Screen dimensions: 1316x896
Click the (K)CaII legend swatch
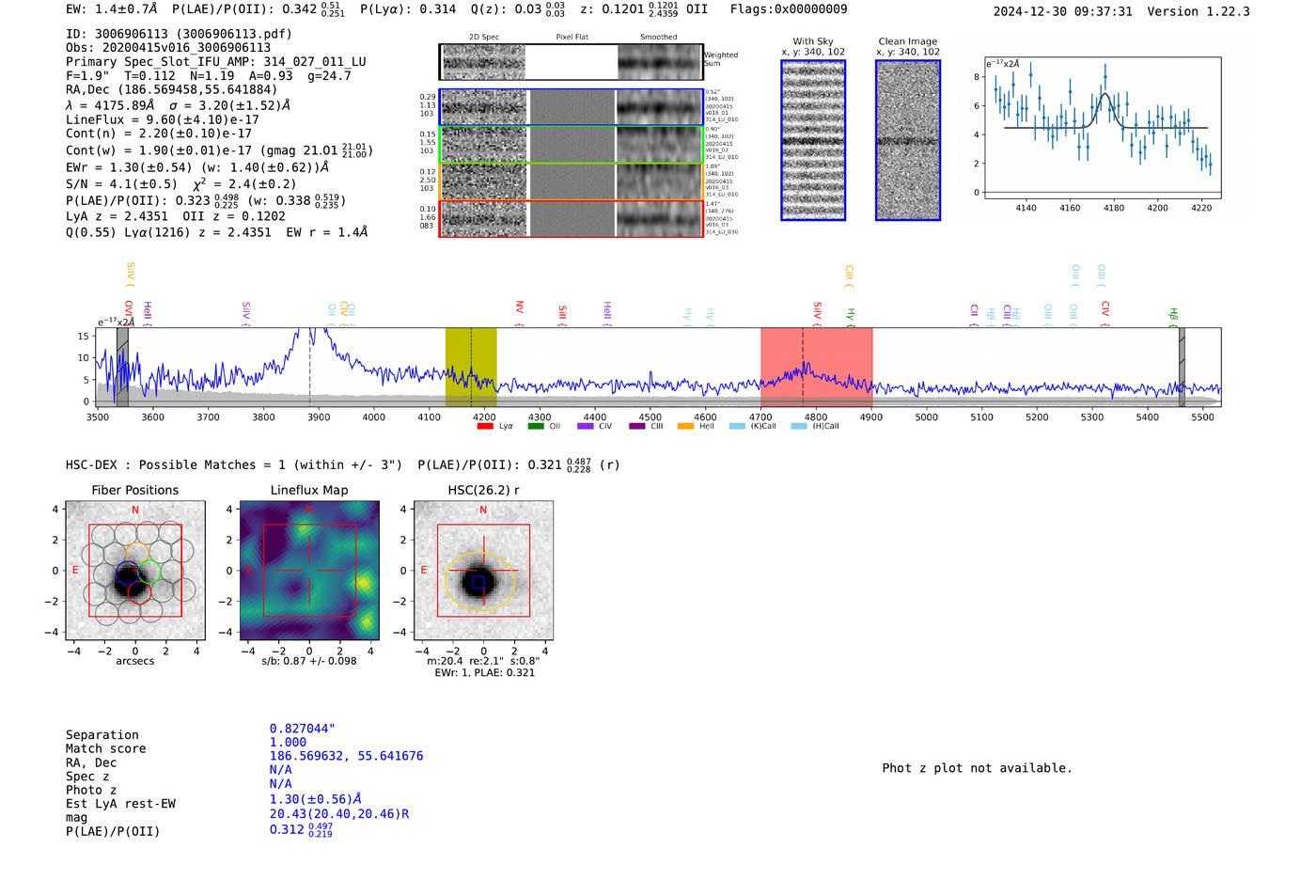pyautogui.click(x=737, y=426)
